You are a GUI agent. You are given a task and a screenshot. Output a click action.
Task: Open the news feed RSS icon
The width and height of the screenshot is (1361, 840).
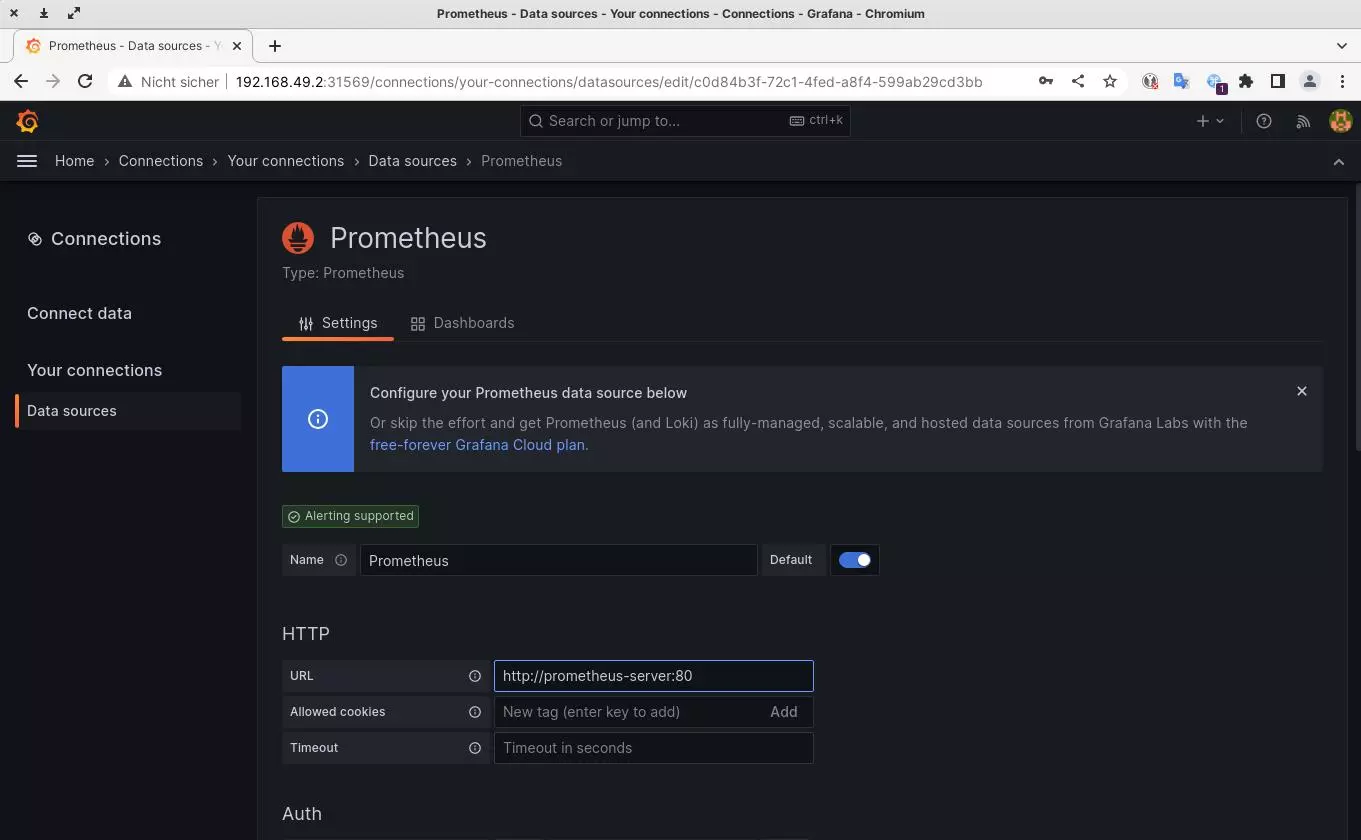[x=1302, y=121]
